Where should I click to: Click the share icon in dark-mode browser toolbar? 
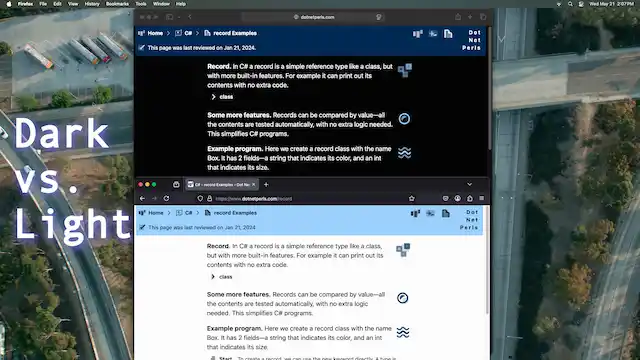click(x=458, y=17)
